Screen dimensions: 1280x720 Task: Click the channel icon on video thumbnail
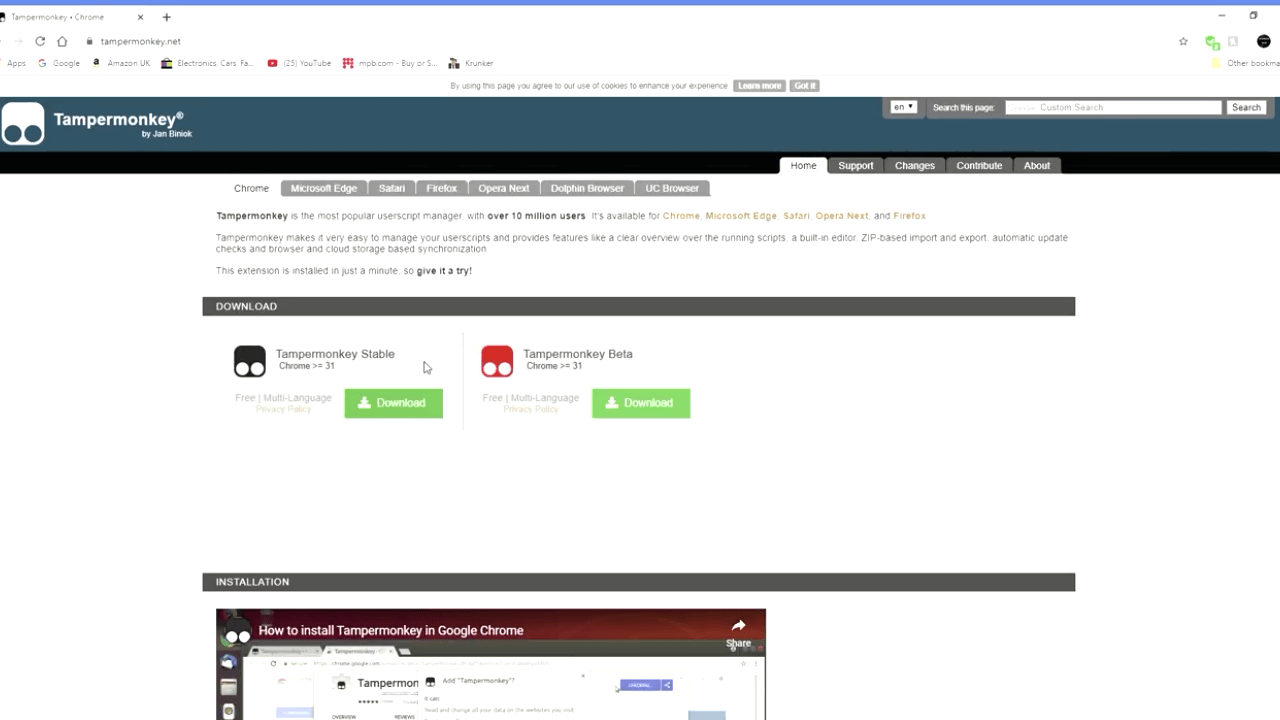(237, 631)
